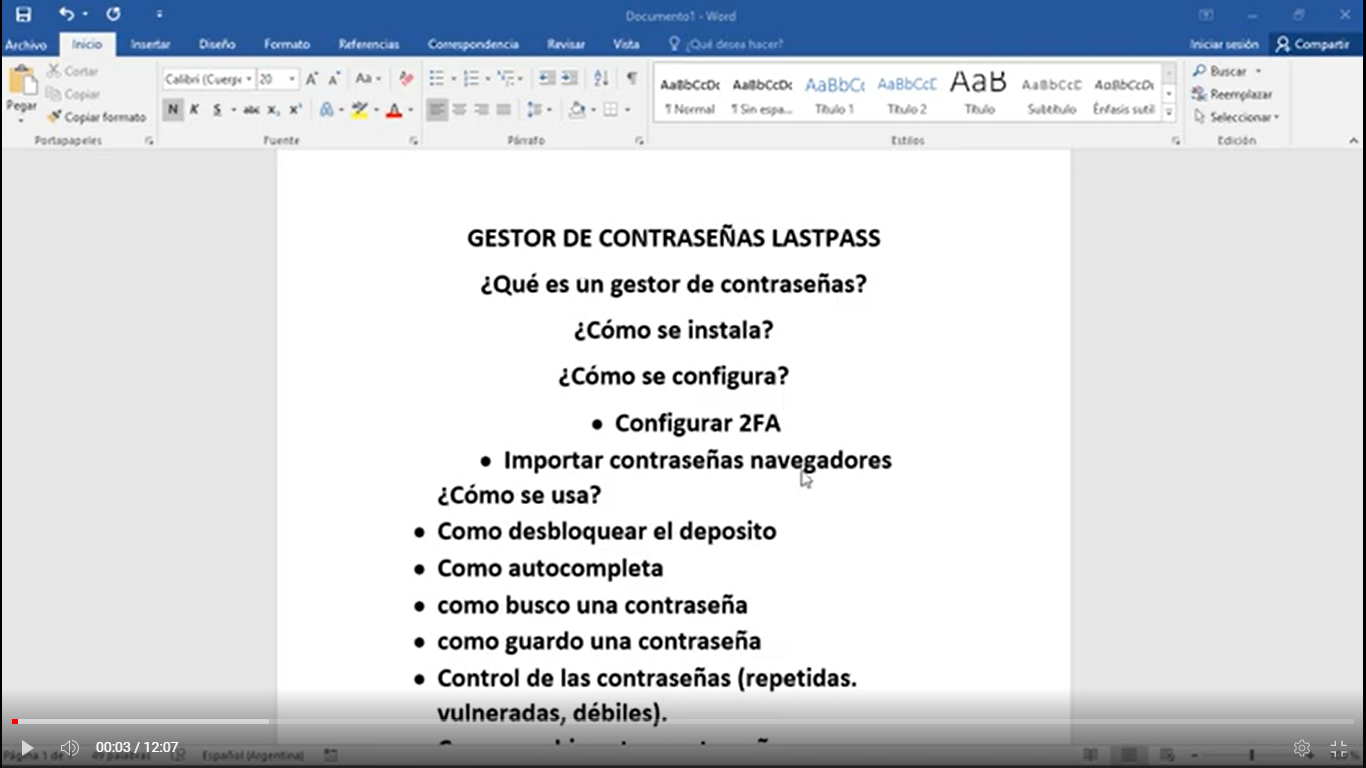Screen dimensions: 1366x768
Task: Click the borders icon
Action: (611, 110)
